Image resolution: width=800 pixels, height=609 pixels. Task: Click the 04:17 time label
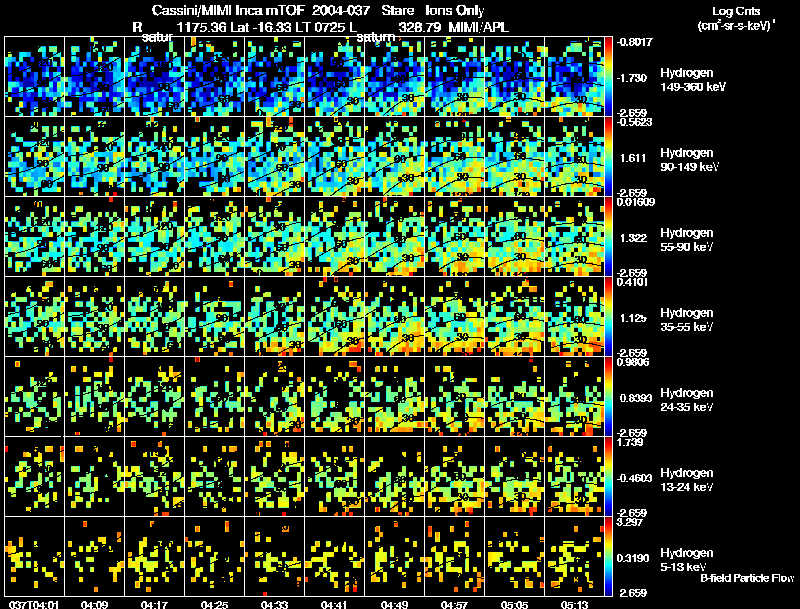(154, 604)
